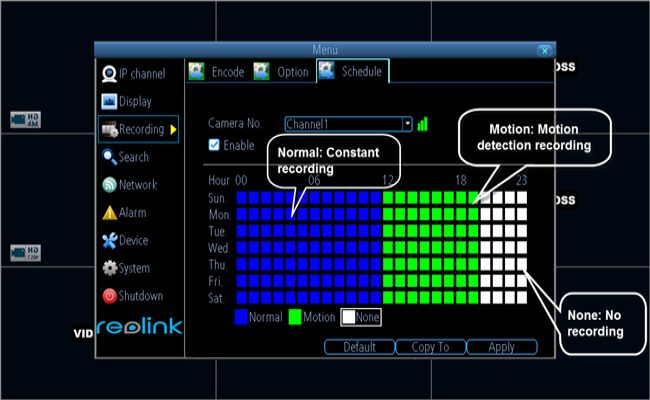Open the IP channel menu icon
The height and width of the screenshot is (400, 650).
[x=109, y=73]
